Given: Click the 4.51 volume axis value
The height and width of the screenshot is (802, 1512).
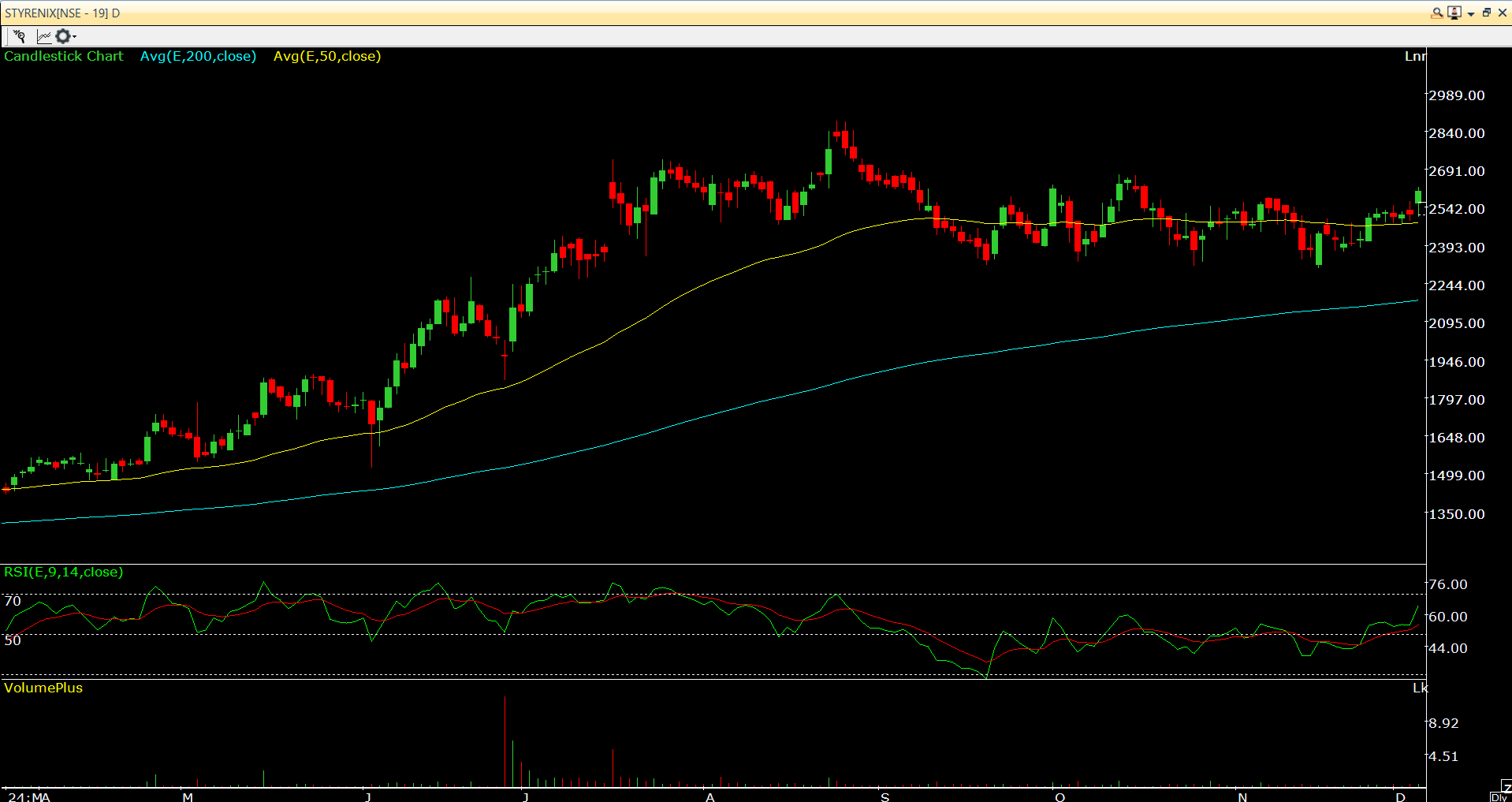Looking at the screenshot, I should (1443, 756).
